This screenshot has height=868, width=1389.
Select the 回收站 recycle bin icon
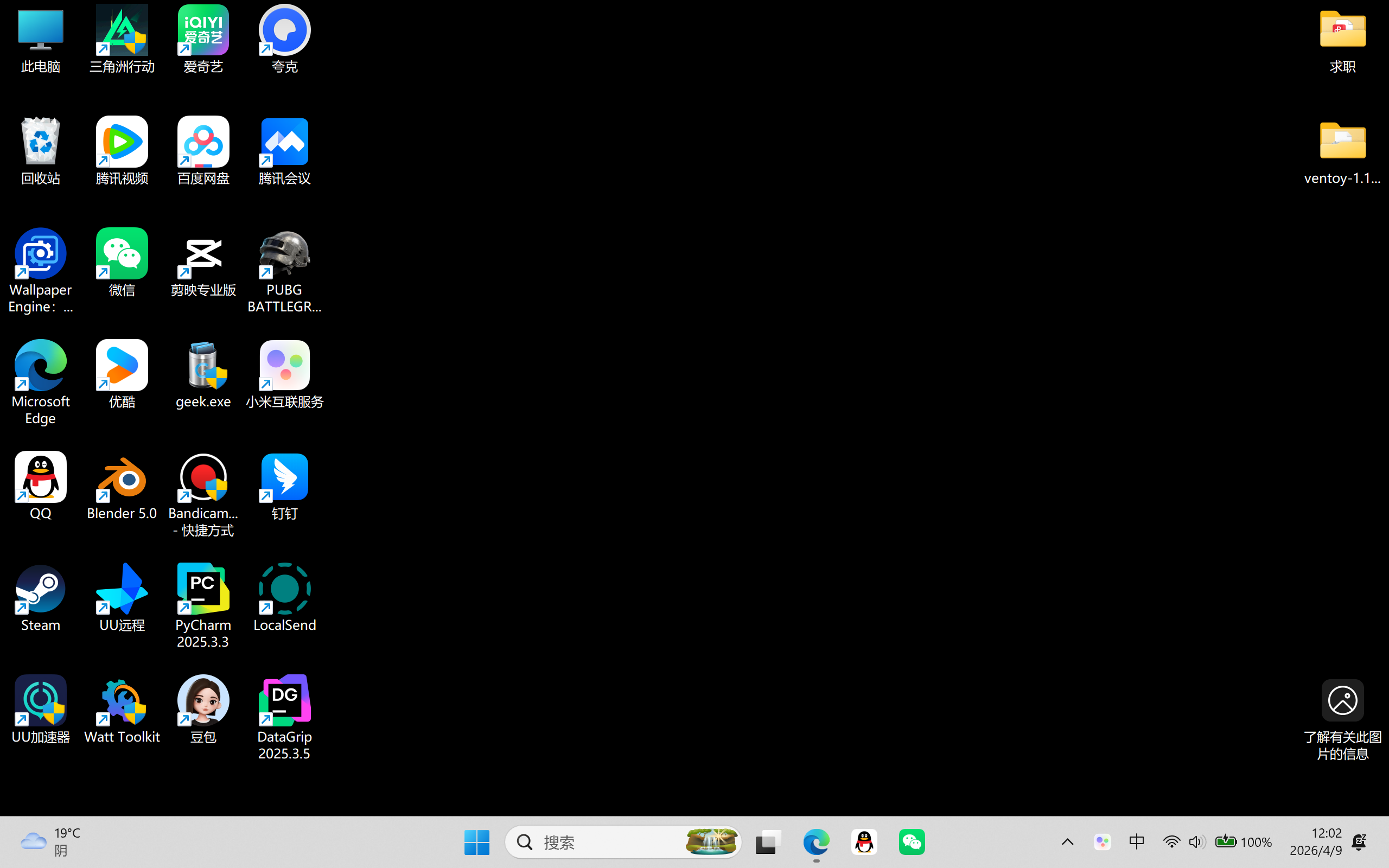point(40,151)
